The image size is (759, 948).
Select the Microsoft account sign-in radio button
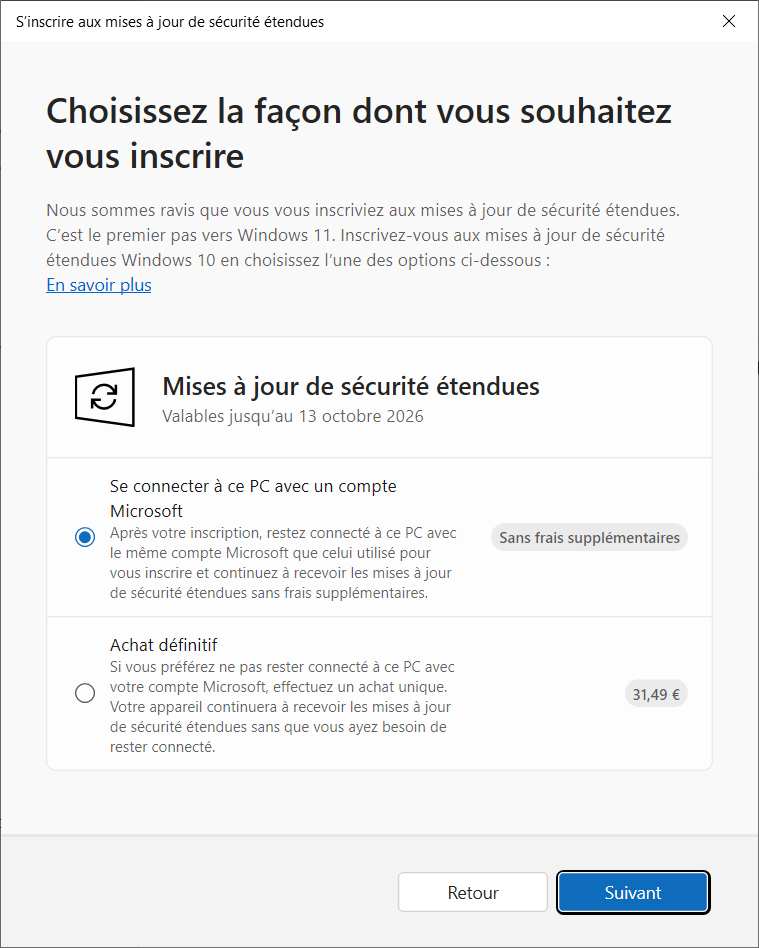pyautogui.click(x=85, y=538)
